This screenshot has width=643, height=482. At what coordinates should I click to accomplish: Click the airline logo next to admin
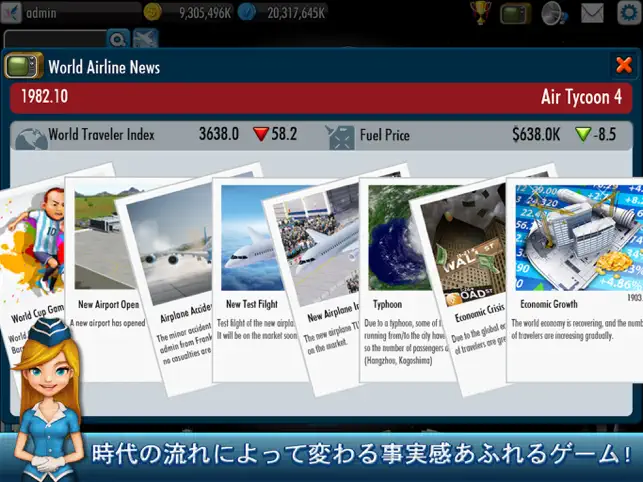11,13
